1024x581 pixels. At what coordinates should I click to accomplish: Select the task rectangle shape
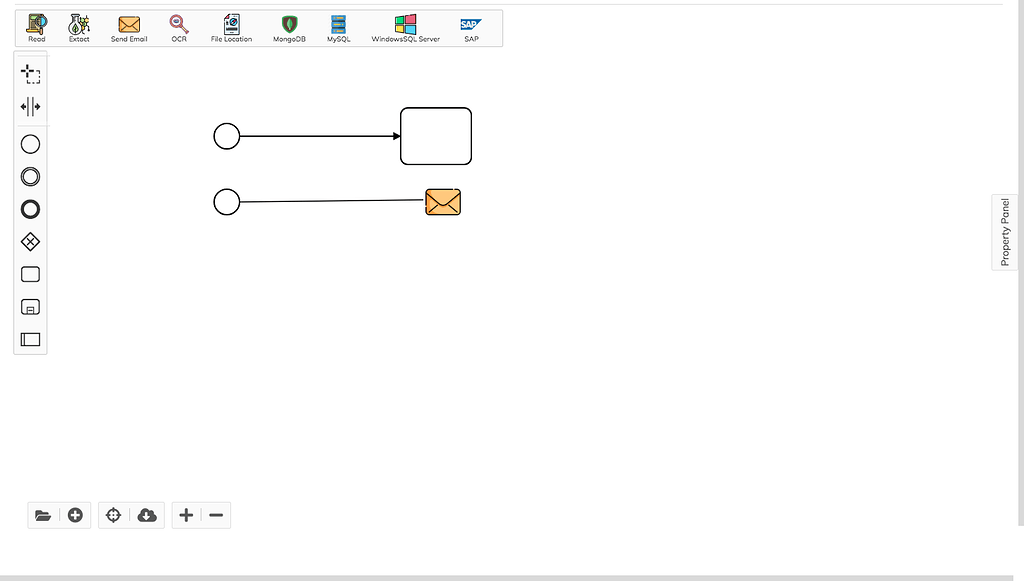pos(30,274)
